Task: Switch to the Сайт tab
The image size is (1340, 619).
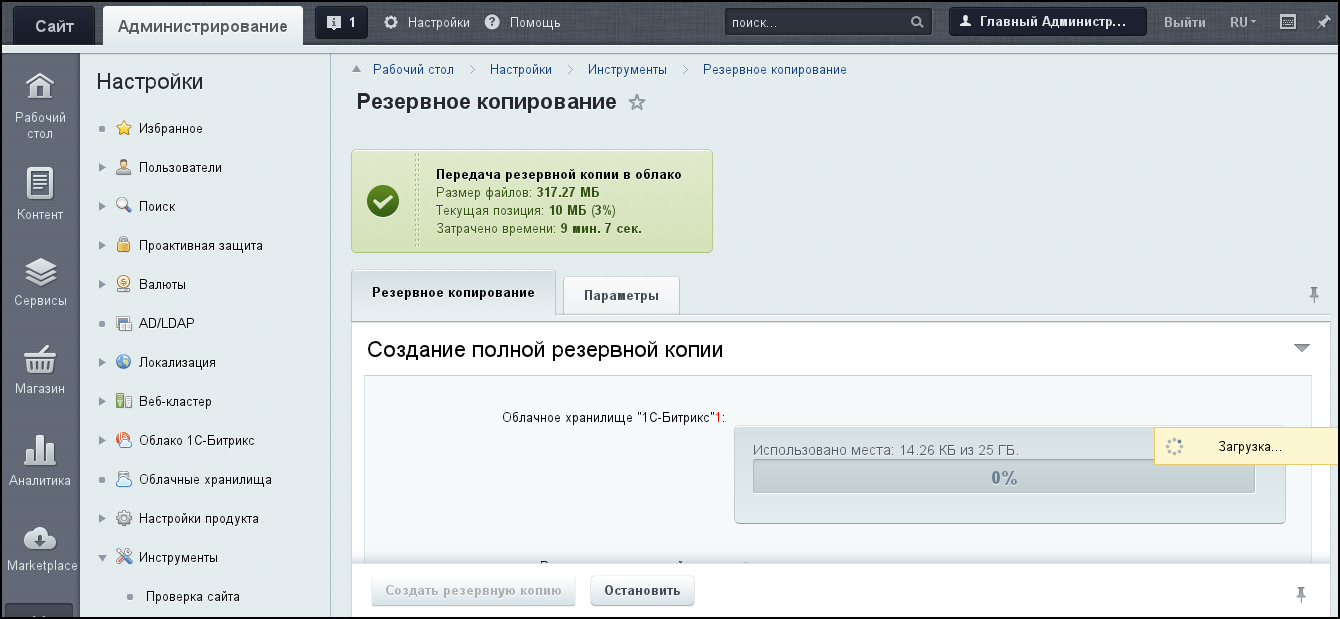Action: tap(54, 26)
